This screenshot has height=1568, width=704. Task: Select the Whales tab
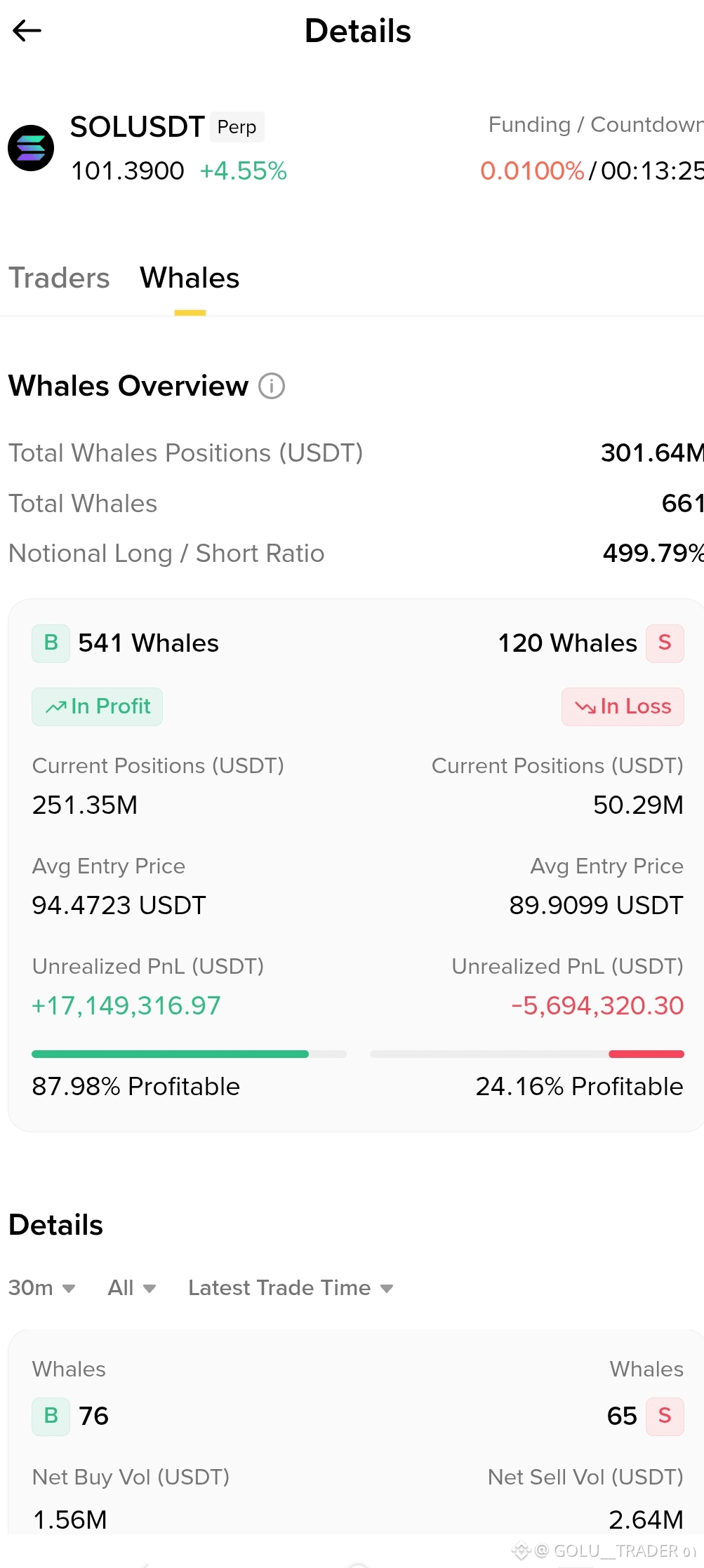[190, 279]
